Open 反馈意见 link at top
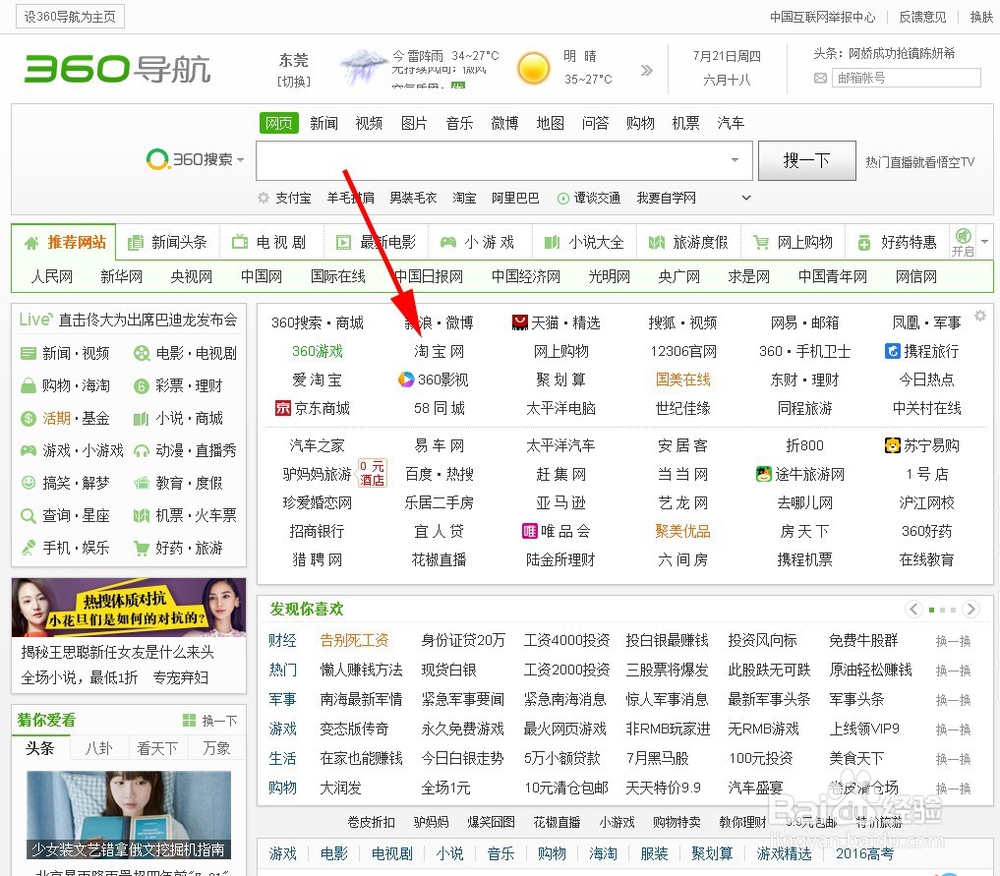 pos(922,17)
